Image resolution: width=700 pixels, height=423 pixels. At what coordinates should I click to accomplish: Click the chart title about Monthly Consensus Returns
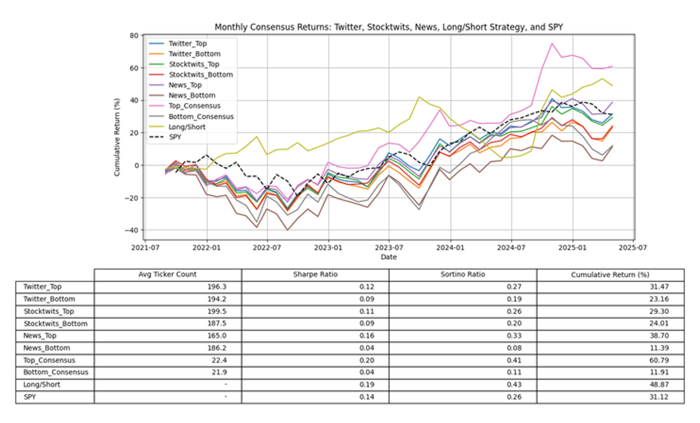pyautogui.click(x=388, y=27)
